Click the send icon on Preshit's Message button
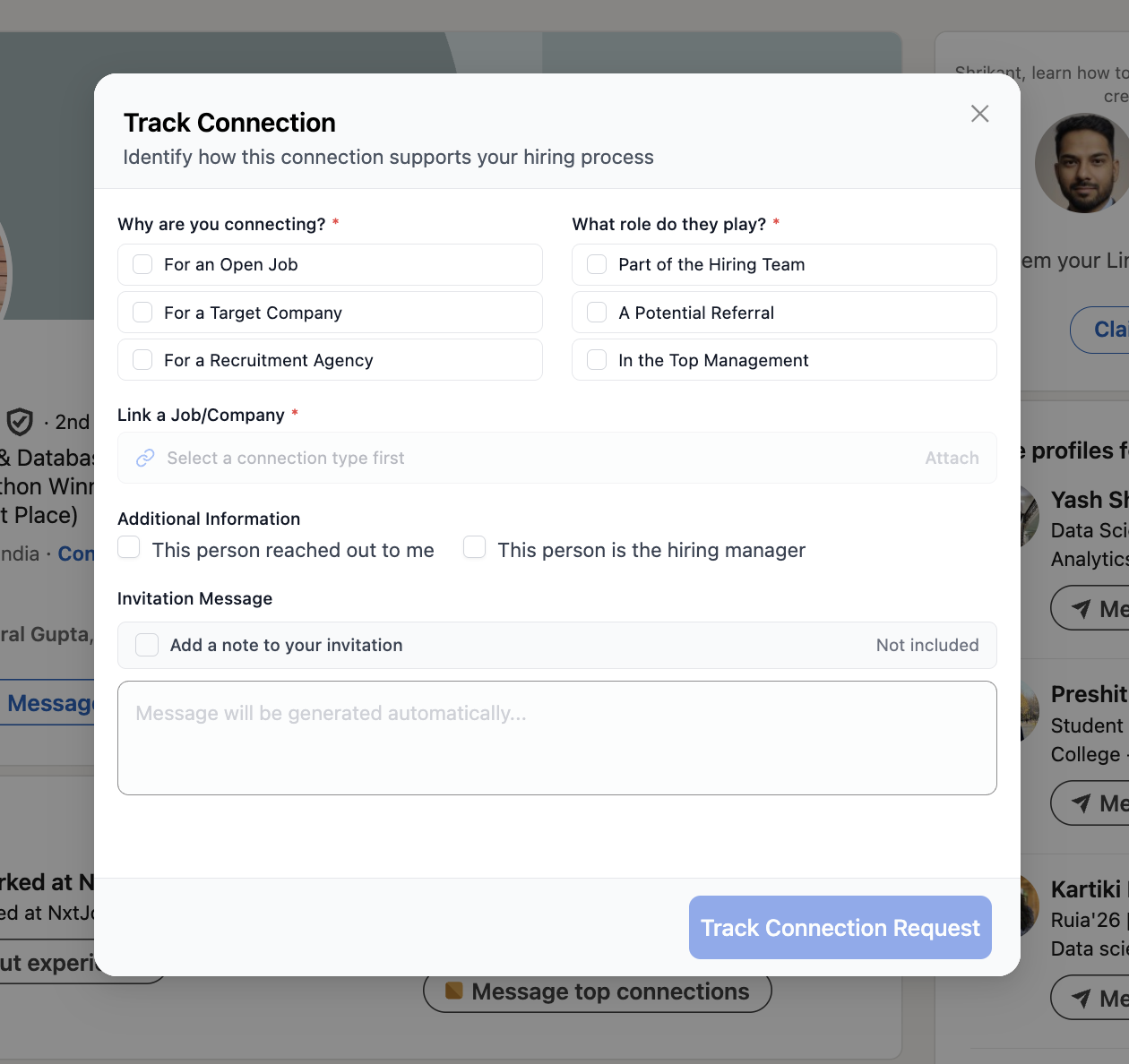1129x1064 pixels. (x=1081, y=802)
